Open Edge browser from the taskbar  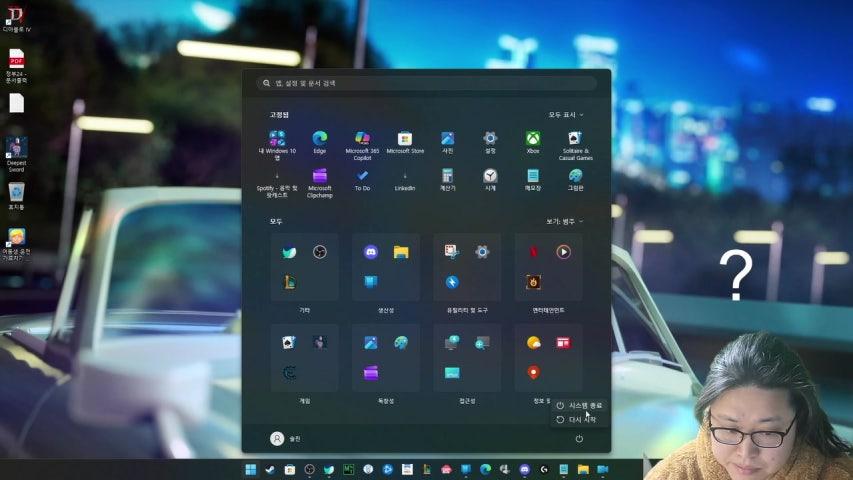pyautogui.click(x=485, y=470)
